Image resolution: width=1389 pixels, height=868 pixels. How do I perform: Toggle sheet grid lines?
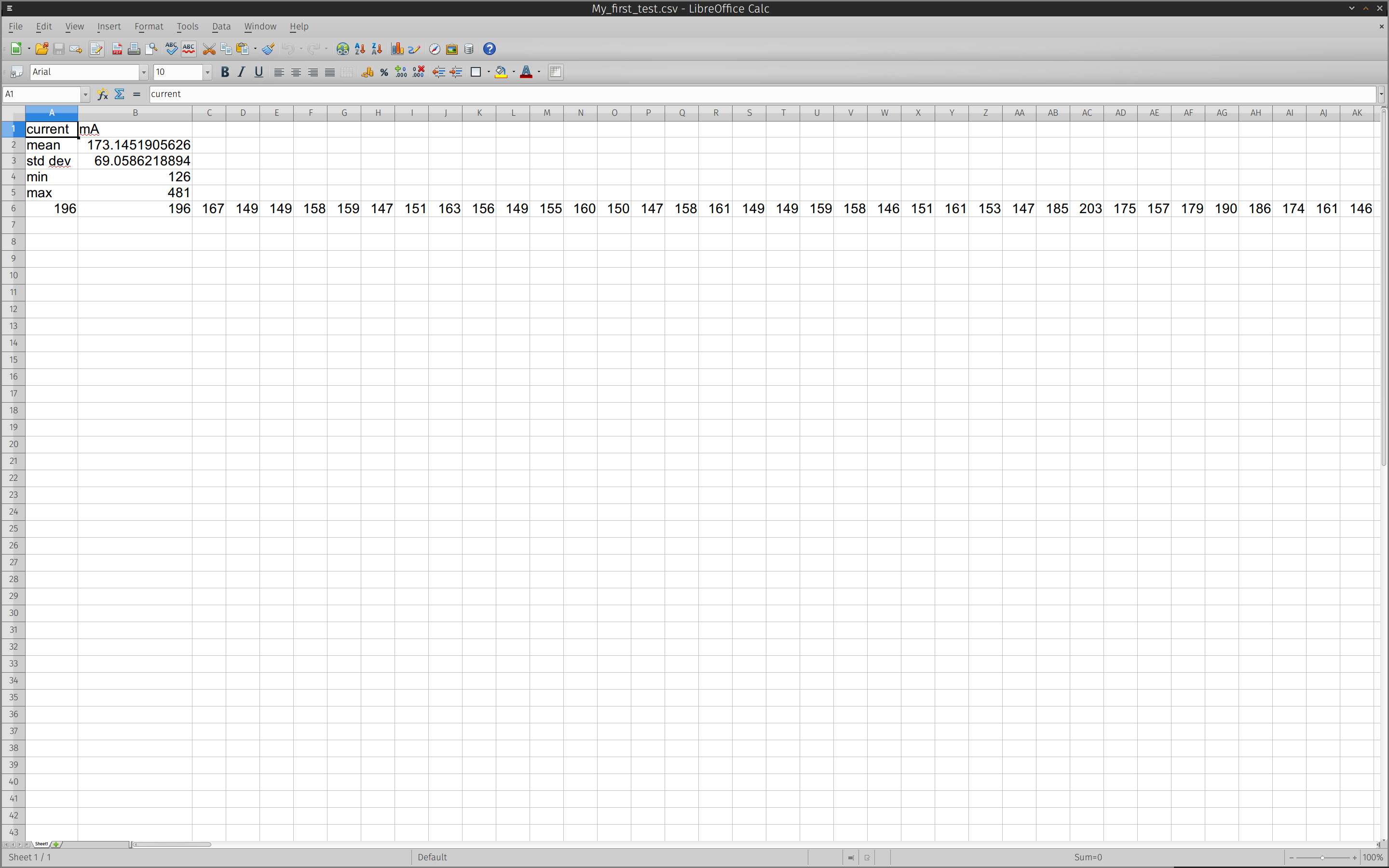tap(555, 72)
